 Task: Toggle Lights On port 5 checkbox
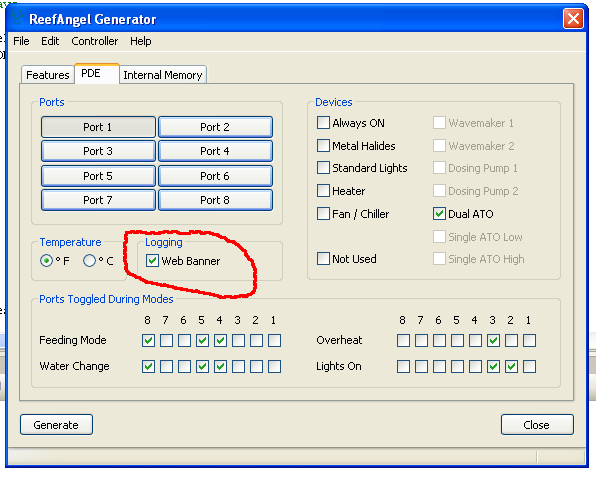click(457, 367)
